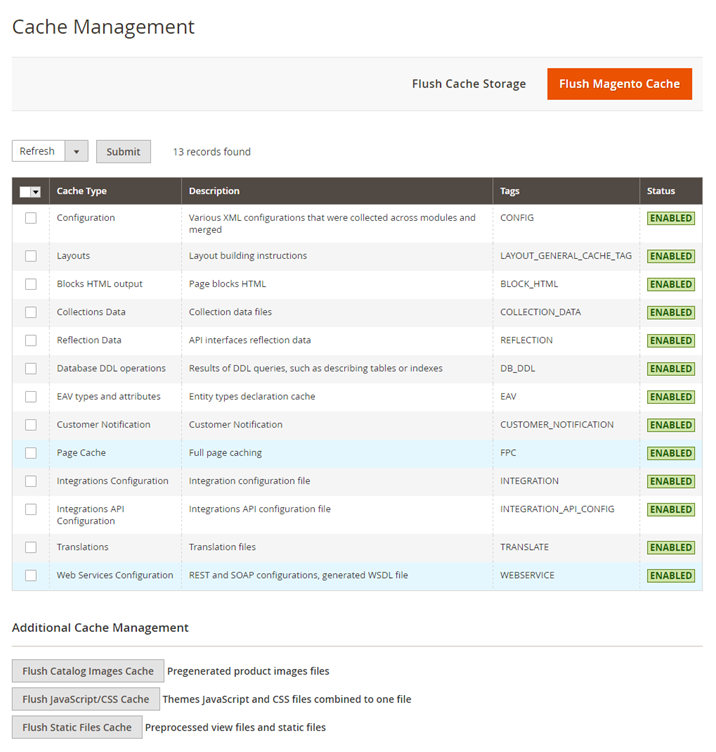
Task: Click the Cache Type column header
Action: tap(82, 191)
